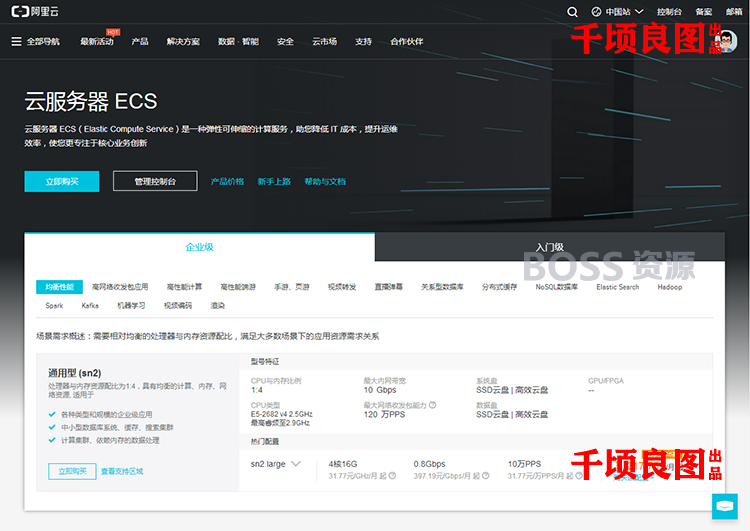Select the Spark scenario tag
The height and width of the screenshot is (531, 750).
(x=54, y=306)
